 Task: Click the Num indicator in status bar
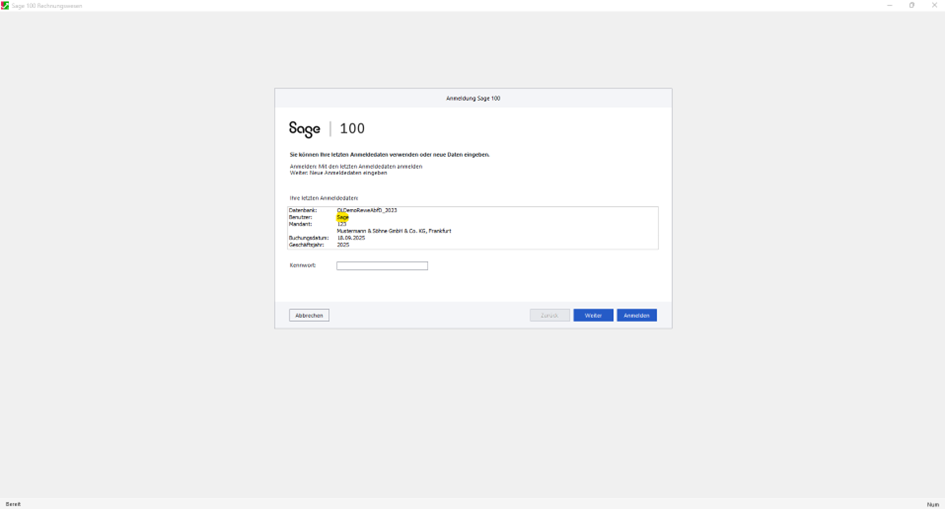coord(932,504)
